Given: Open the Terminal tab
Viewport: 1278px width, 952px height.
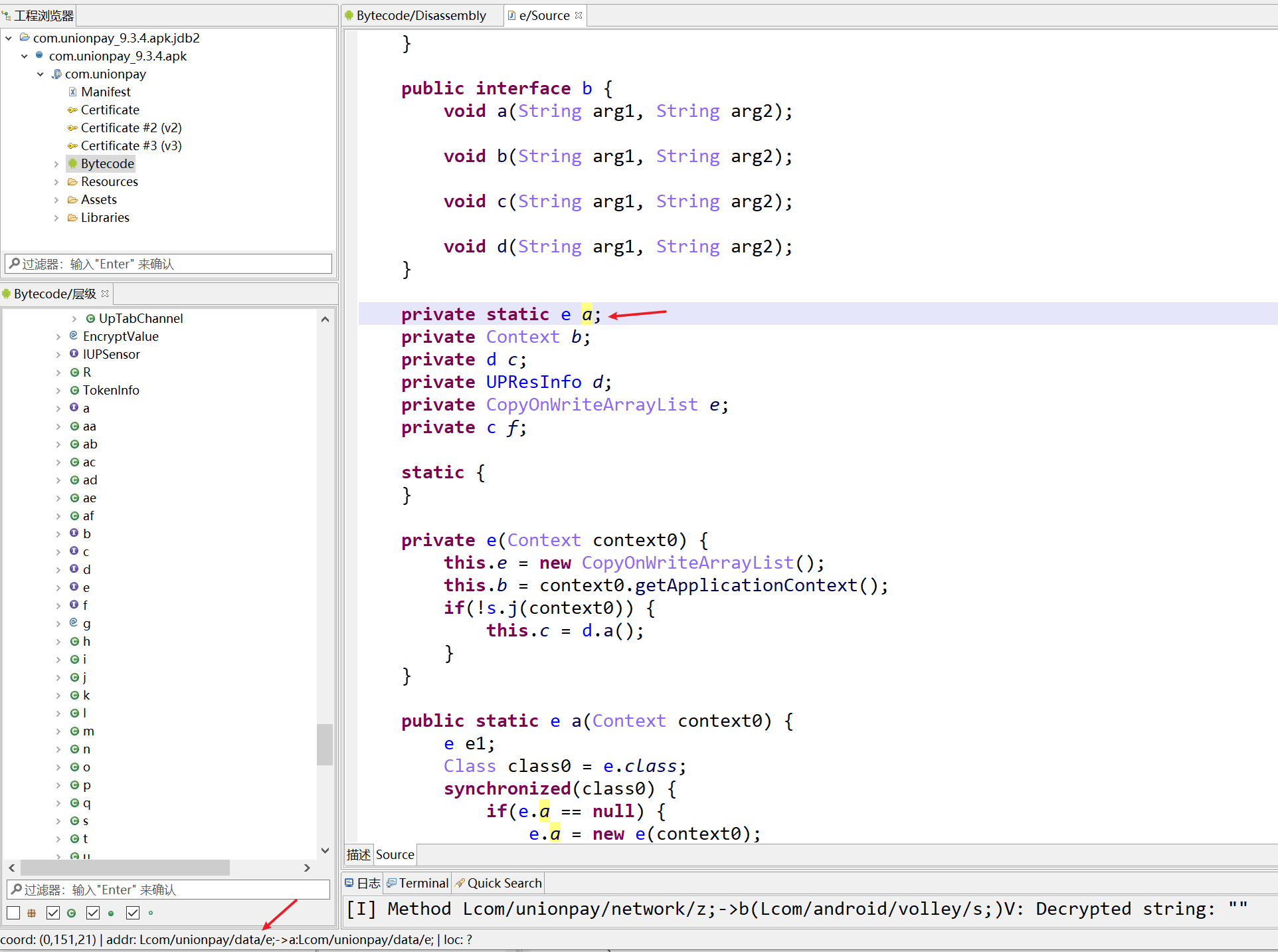Looking at the screenshot, I should coord(423,883).
